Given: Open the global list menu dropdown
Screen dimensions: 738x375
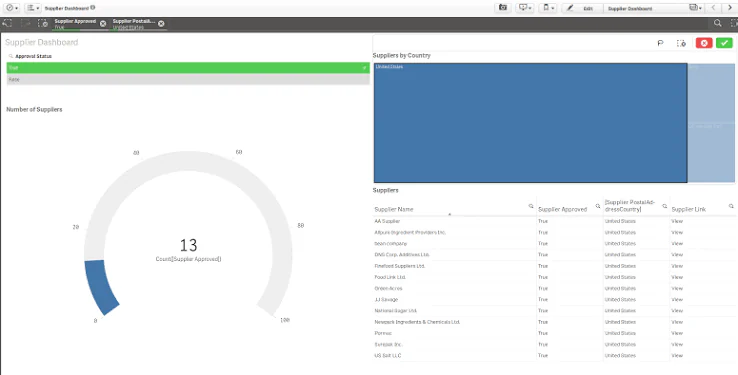Looking at the screenshot, I should (32, 8).
